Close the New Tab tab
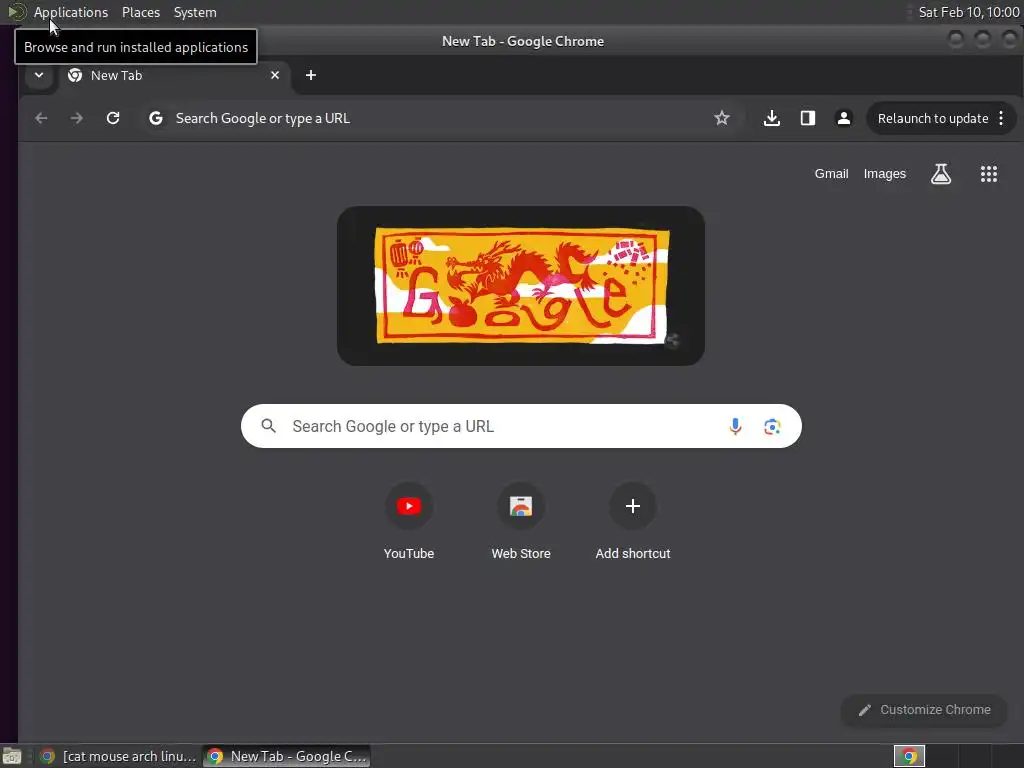 tap(275, 75)
